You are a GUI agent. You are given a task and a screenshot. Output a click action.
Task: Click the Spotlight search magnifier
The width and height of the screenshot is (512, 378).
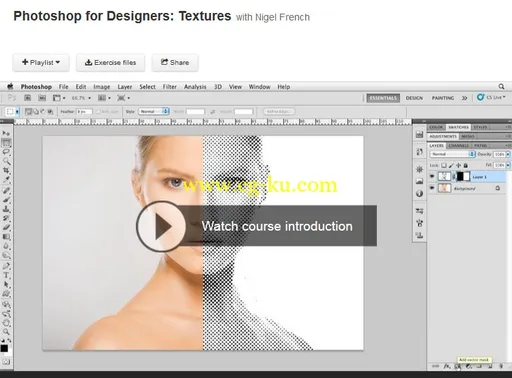[x=501, y=87]
